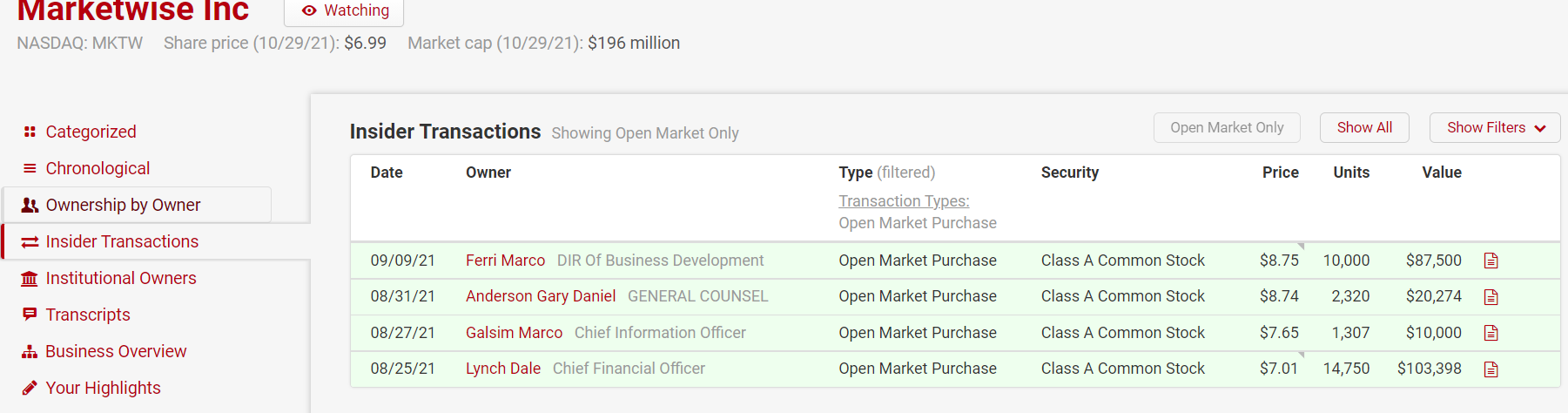Click the 14,750 units cell
The height and width of the screenshot is (413, 1568).
pyautogui.click(x=1346, y=369)
